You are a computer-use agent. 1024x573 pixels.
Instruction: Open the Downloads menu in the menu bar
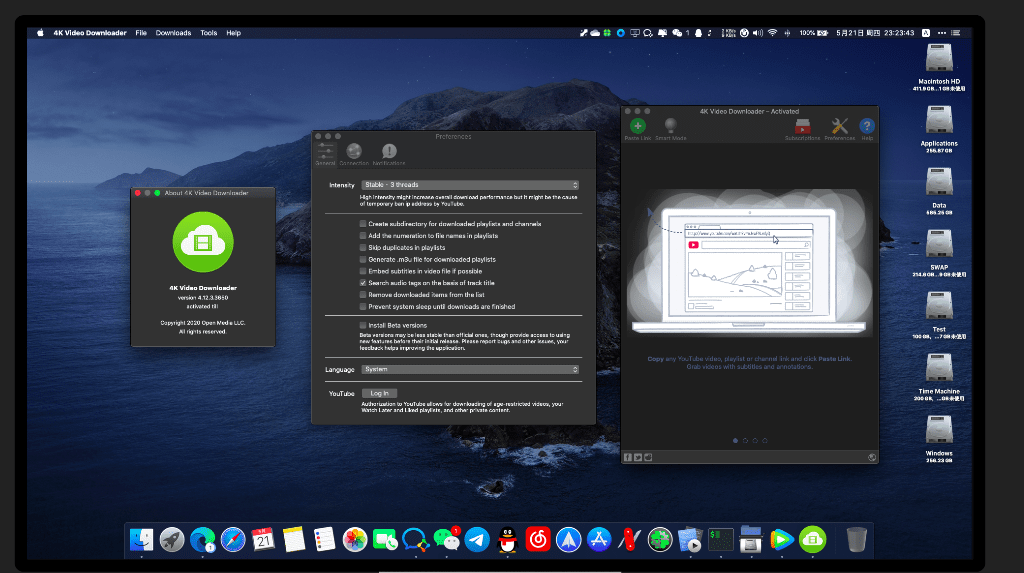[x=173, y=33]
